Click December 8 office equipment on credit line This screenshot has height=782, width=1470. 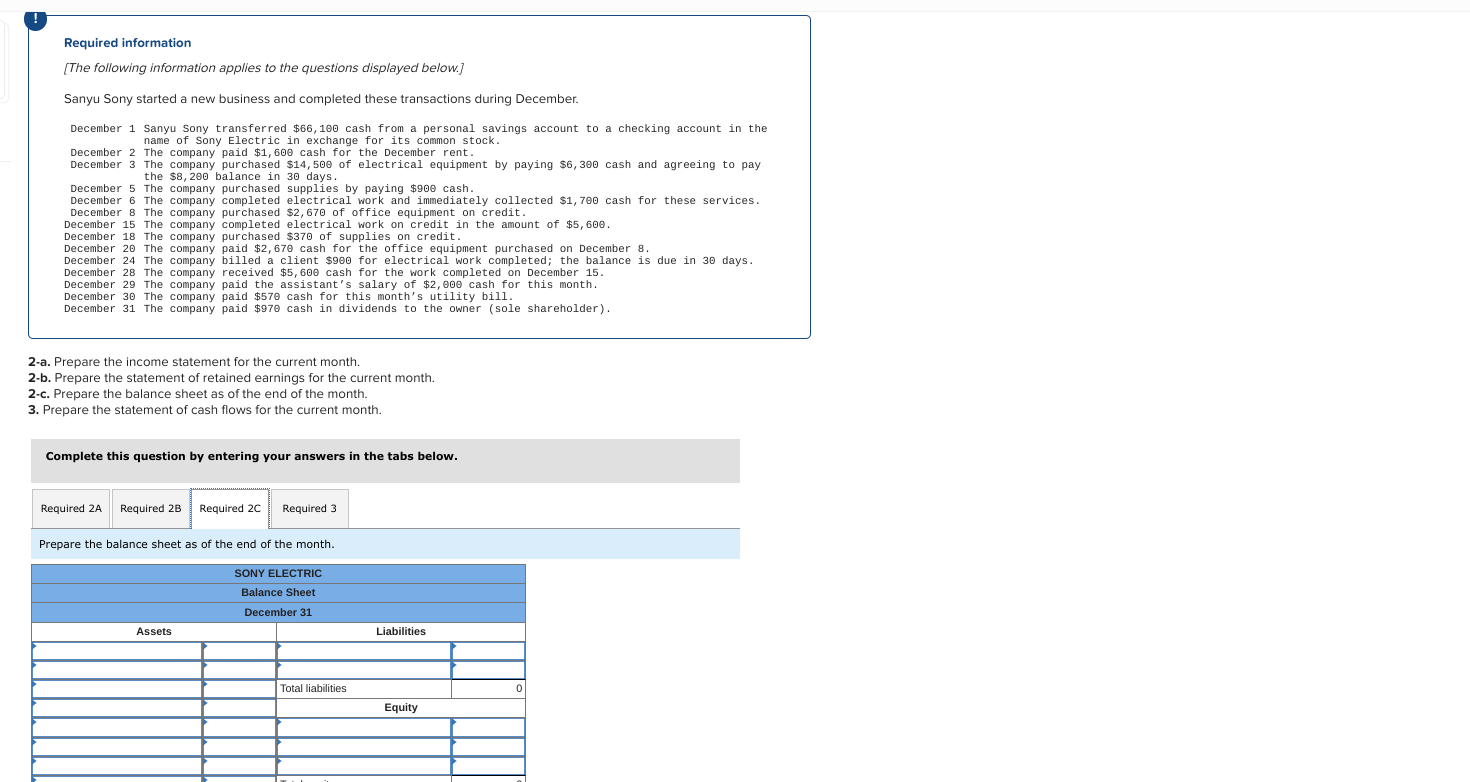298,213
